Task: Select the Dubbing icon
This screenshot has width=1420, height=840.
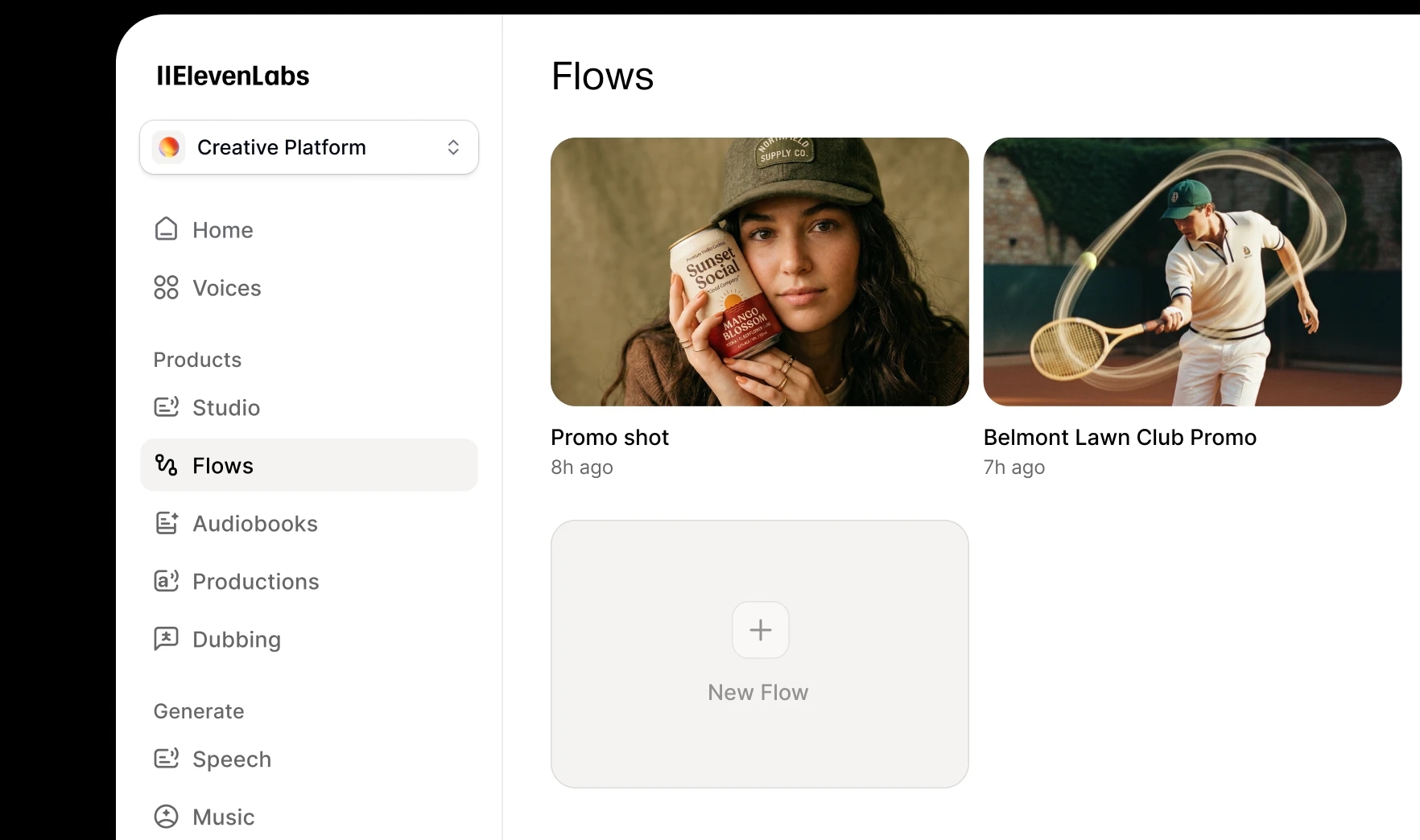Action: [x=167, y=639]
